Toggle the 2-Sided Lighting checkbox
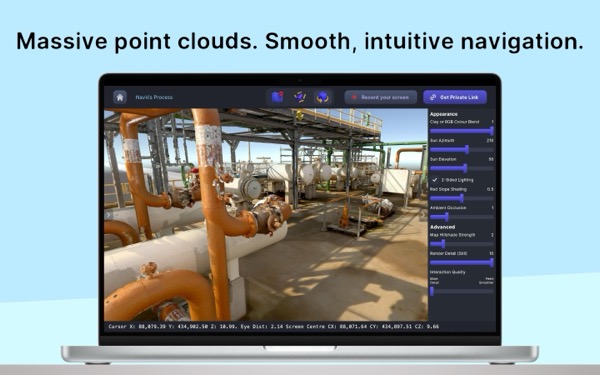 click(x=435, y=179)
